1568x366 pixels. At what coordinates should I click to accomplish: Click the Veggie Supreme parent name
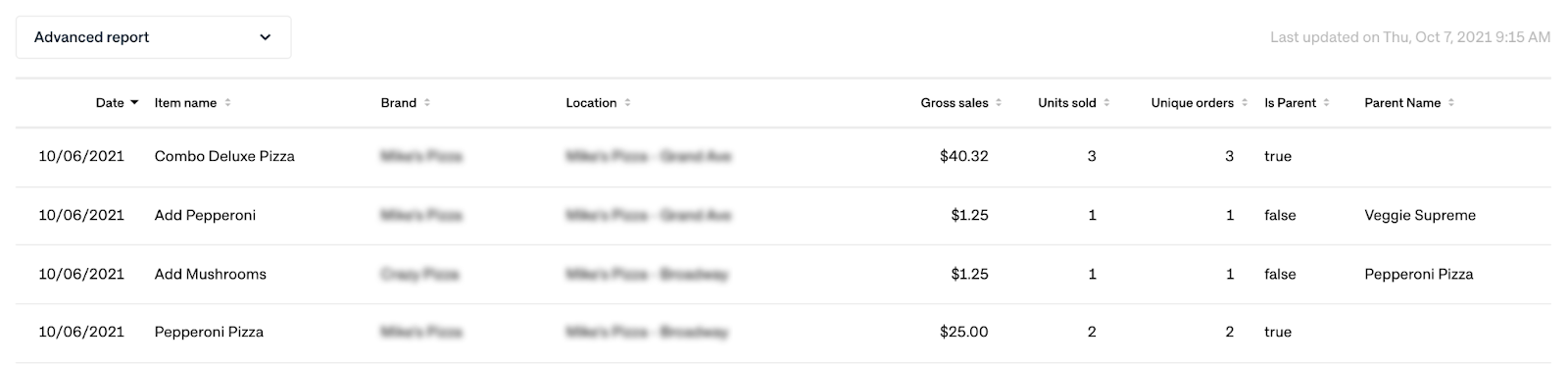tap(1420, 215)
